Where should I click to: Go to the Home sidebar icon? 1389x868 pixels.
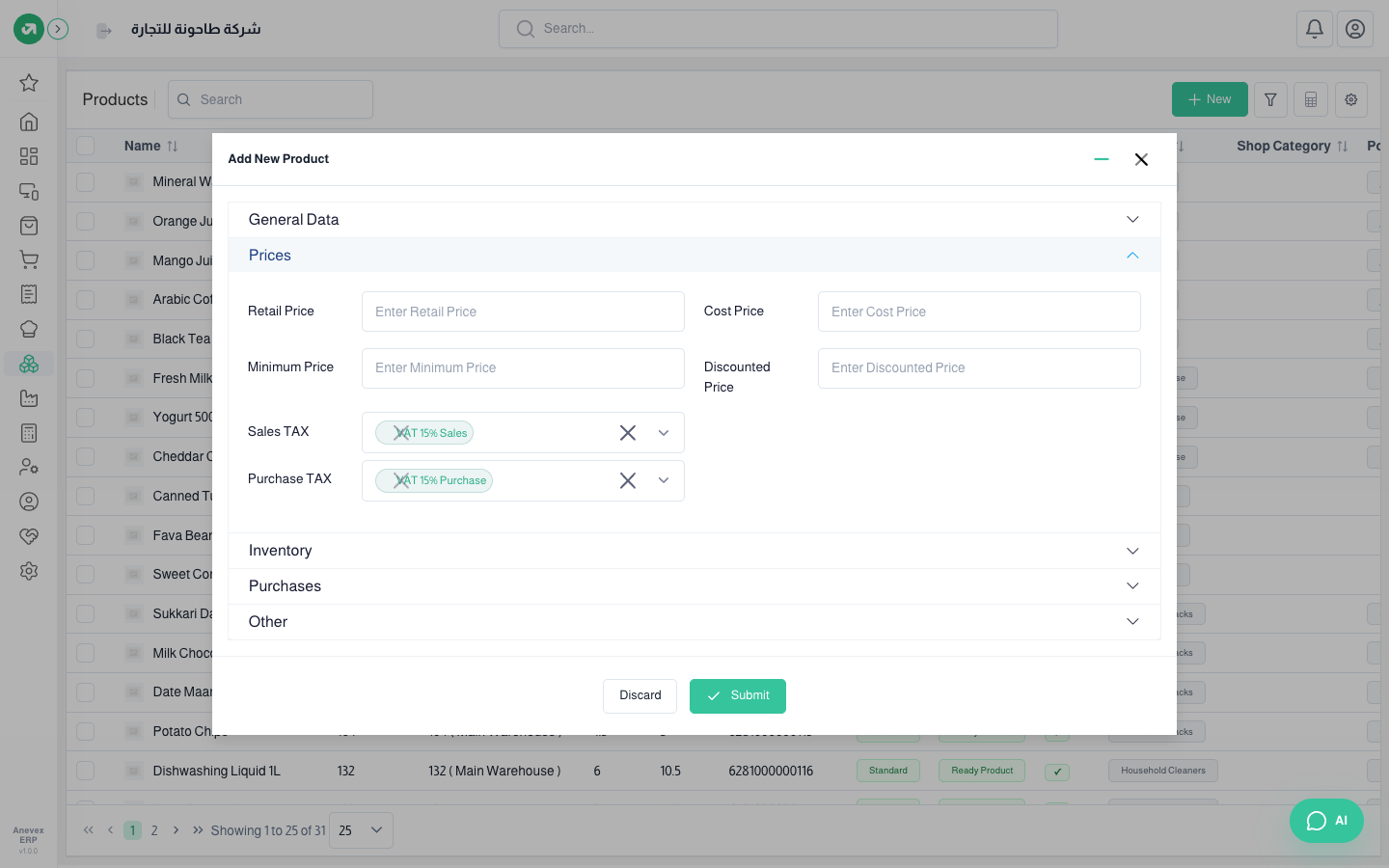(x=29, y=122)
